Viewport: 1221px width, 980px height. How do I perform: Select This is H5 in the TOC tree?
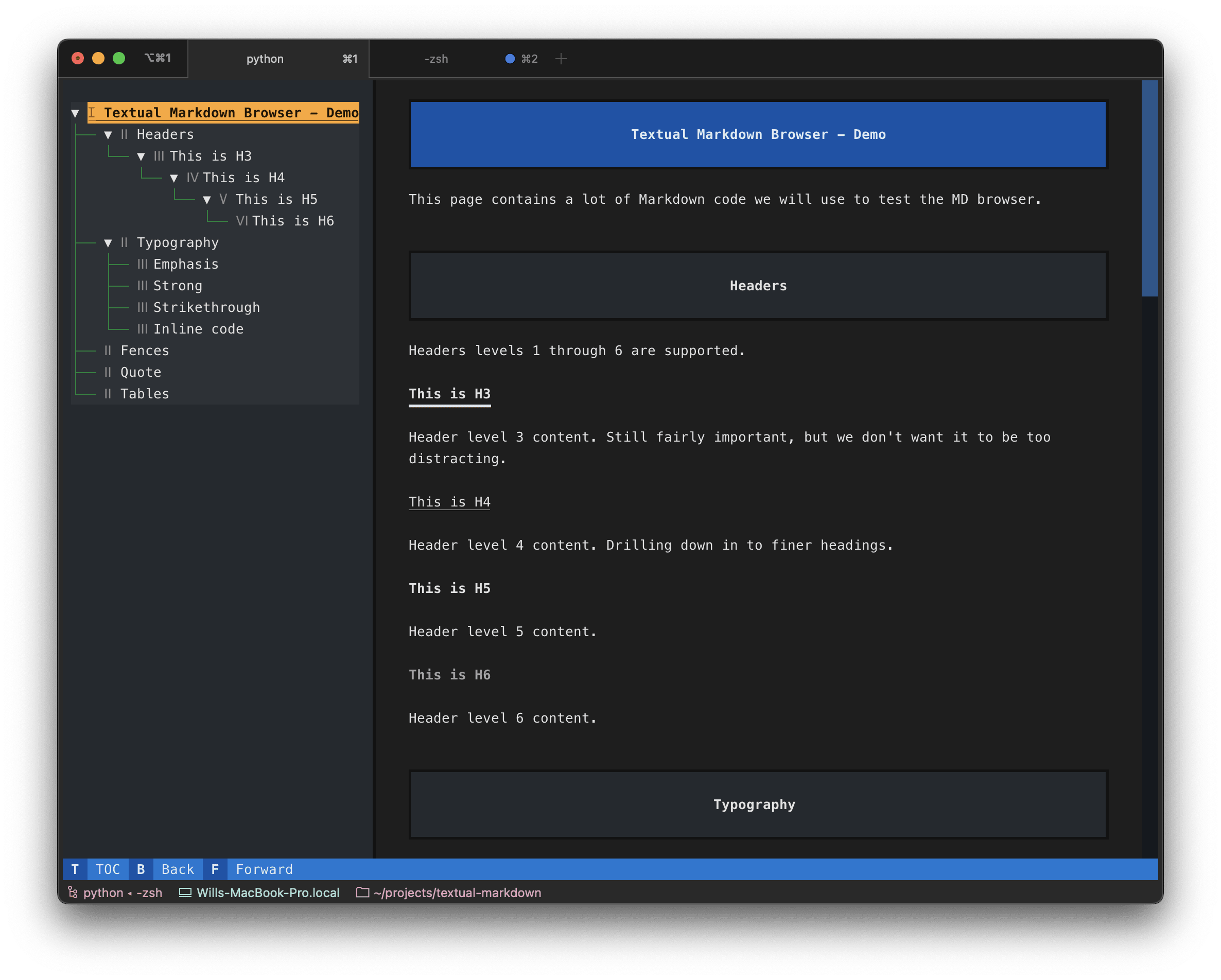(x=276, y=199)
